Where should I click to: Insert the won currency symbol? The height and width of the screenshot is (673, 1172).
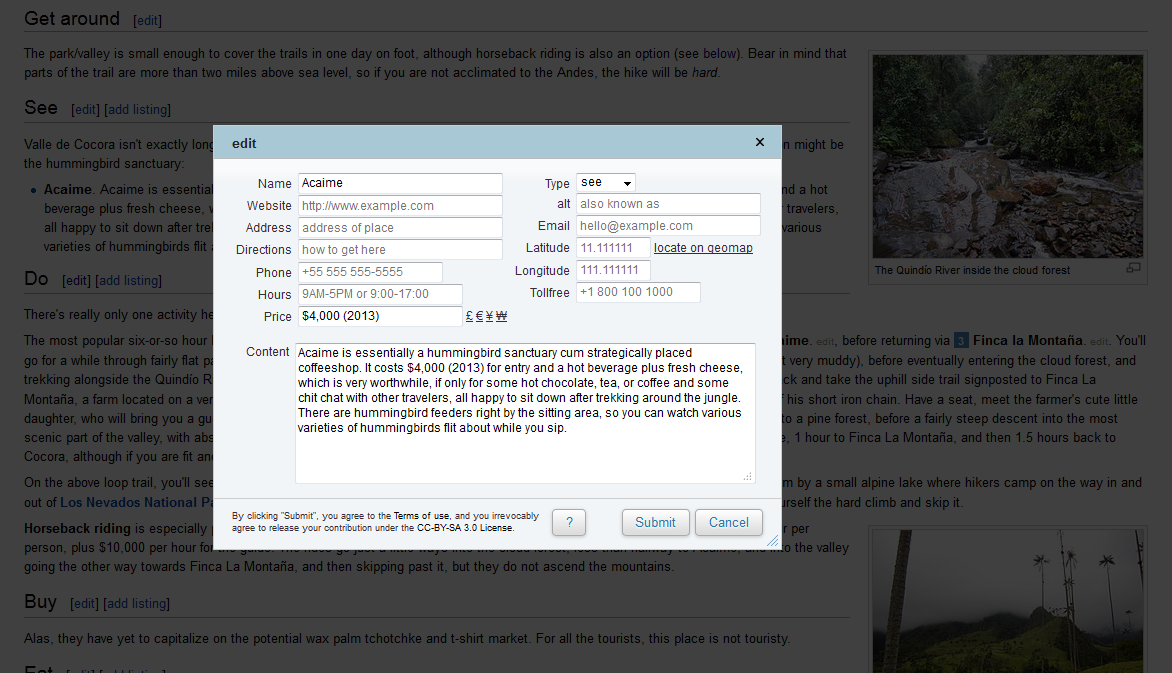pos(501,316)
